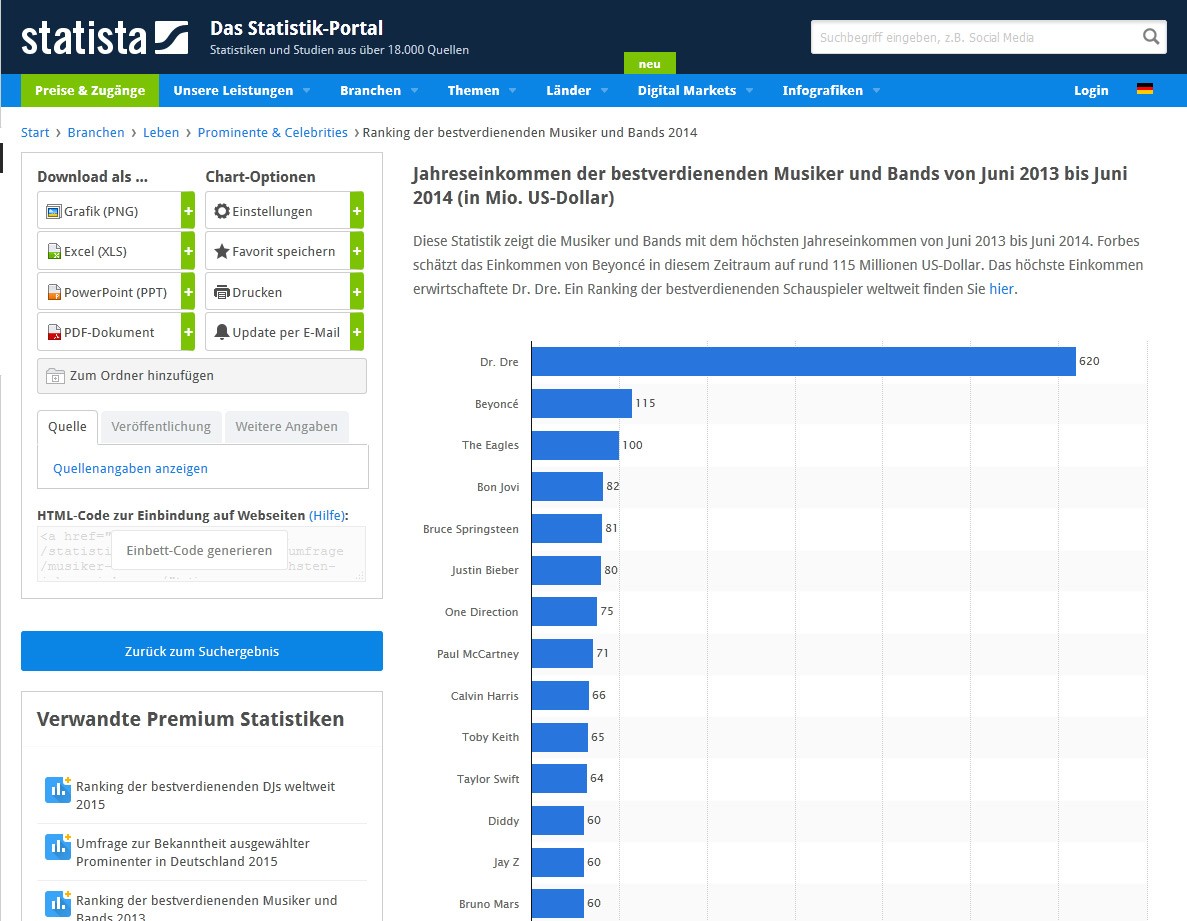1187x921 pixels.
Task: Click the chart icon beside DJs weltweit 2015
Action: click(58, 789)
